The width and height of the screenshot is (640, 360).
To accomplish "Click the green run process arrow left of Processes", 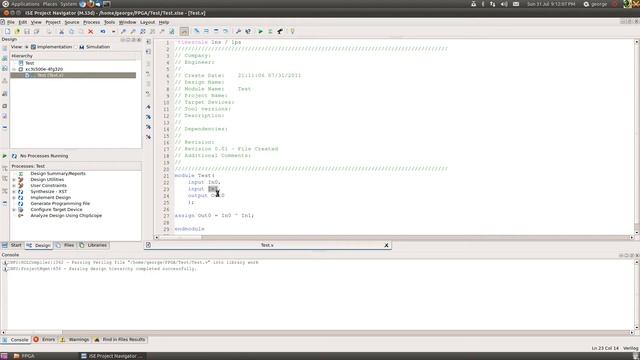I will tap(4, 156).
